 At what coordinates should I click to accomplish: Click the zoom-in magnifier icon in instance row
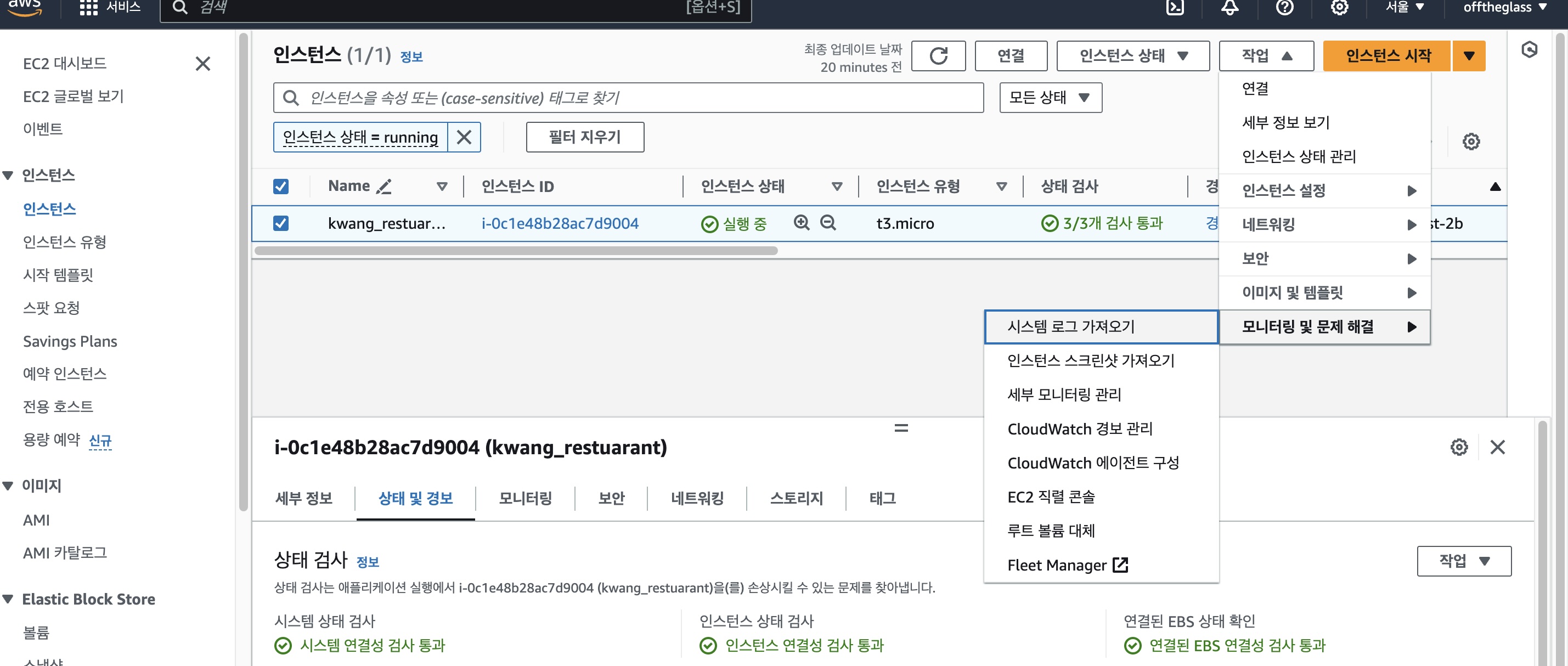(x=802, y=223)
